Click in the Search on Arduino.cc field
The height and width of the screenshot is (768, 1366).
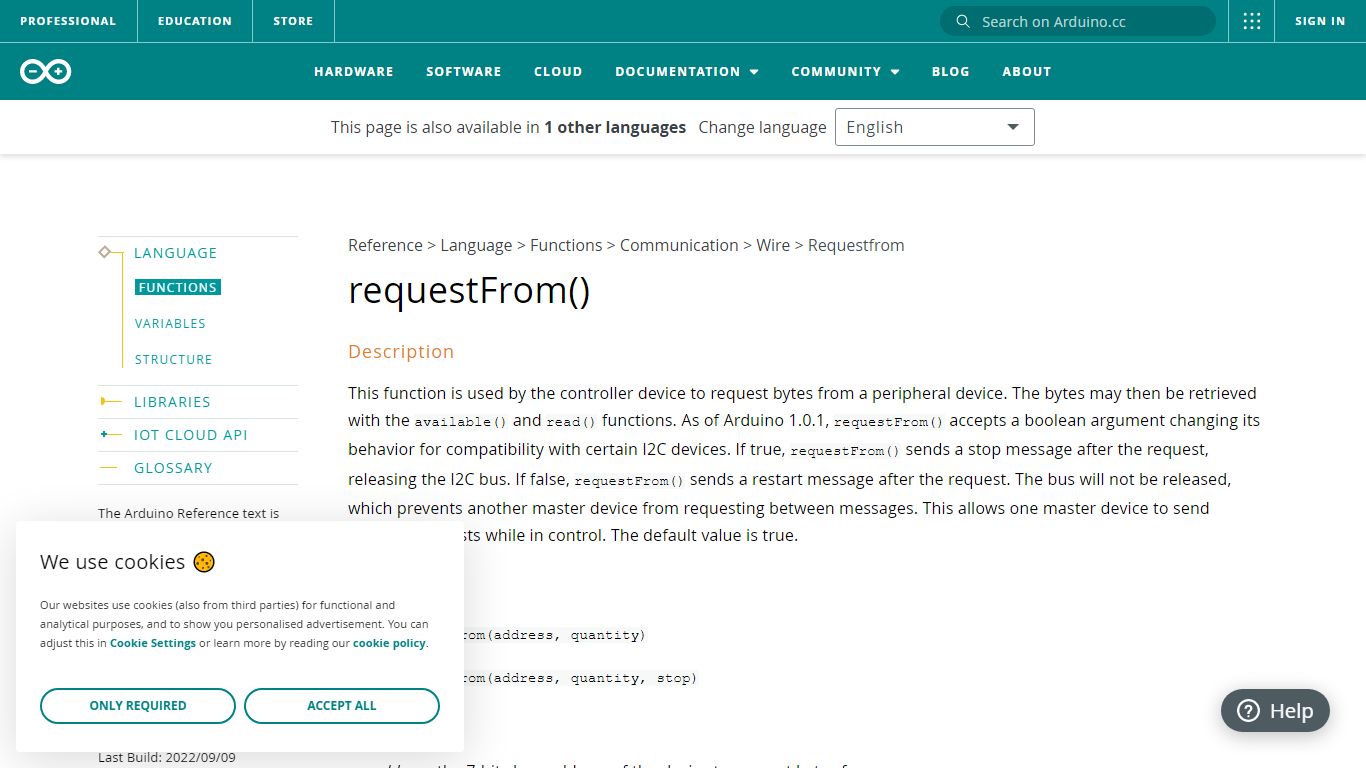[x=1078, y=21]
